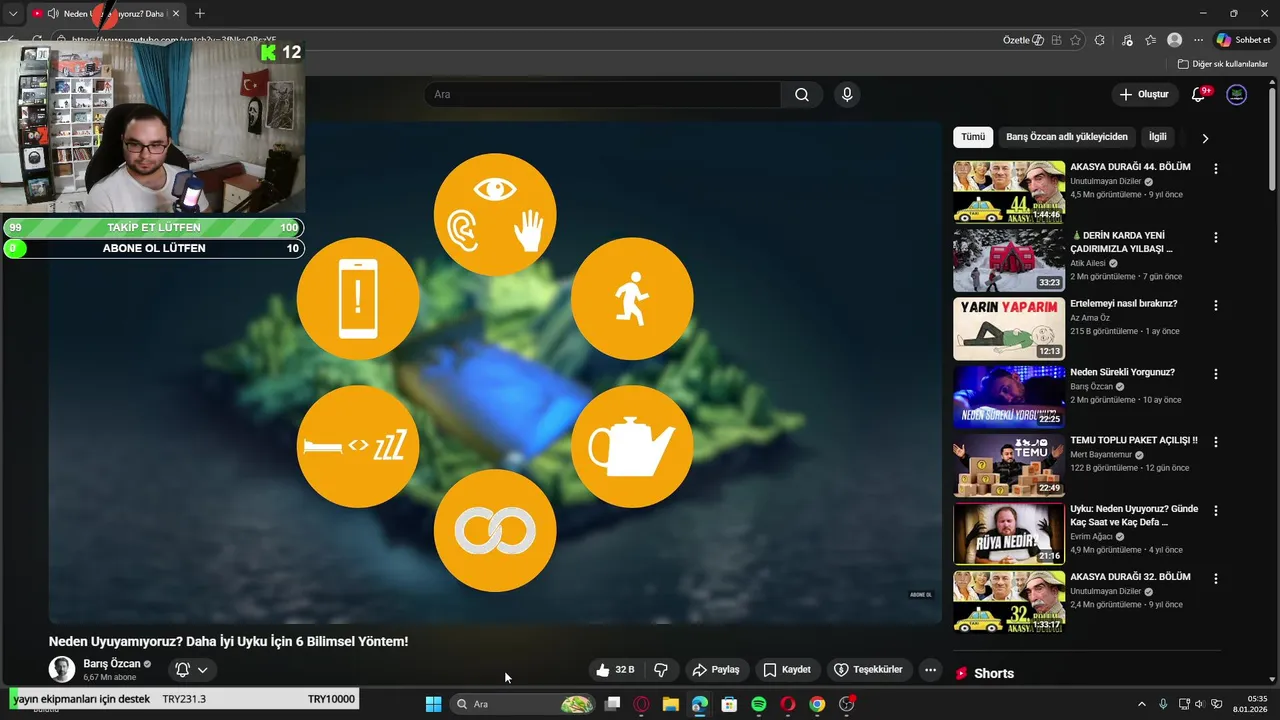Open the Windows Start menu
Image resolution: width=1280 pixels, height=720 pixels.
(x=433, y=704)
